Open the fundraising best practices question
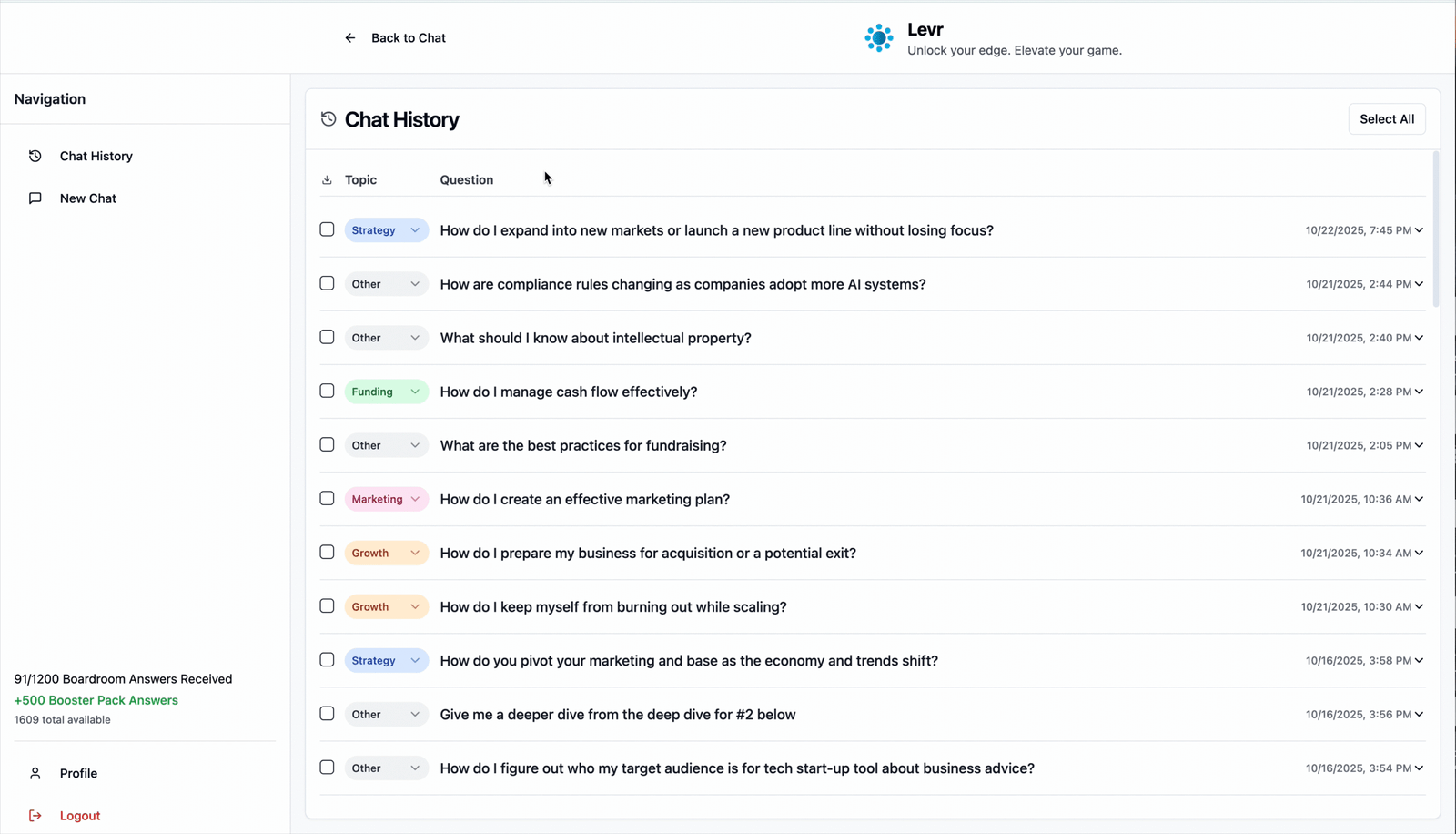The height and width of the screenshot is (834, 1456). (582, 445)
